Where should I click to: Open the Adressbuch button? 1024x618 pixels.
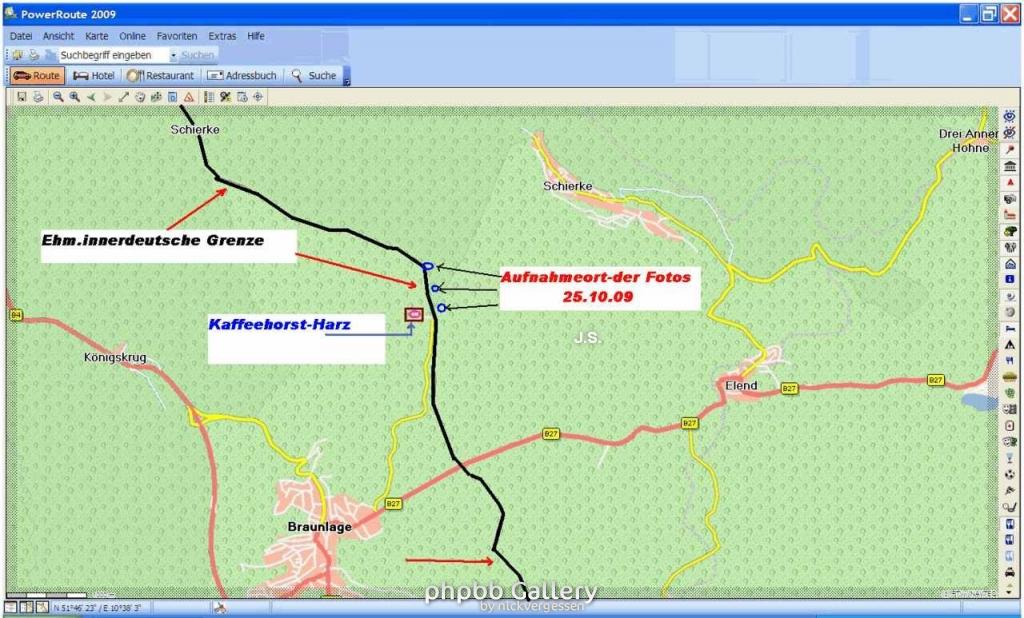pyautogui.click(x=242, y=75)
